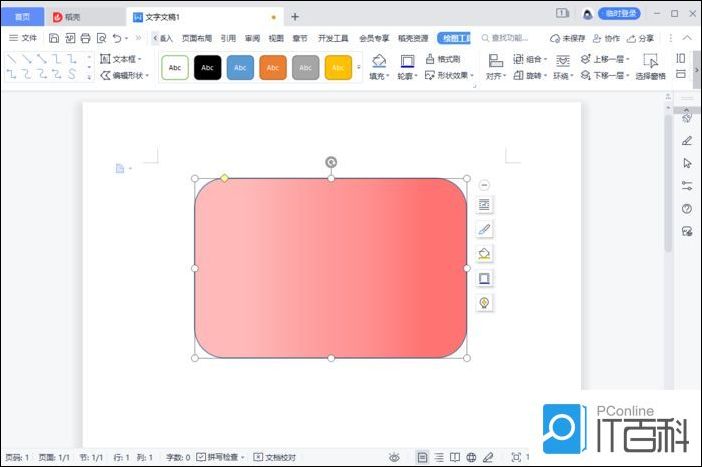Image resolution: width=702 pixels, height=467 pixels.
Task: Click the undo arrow in quick access toolbar
Action: point(117,38)
